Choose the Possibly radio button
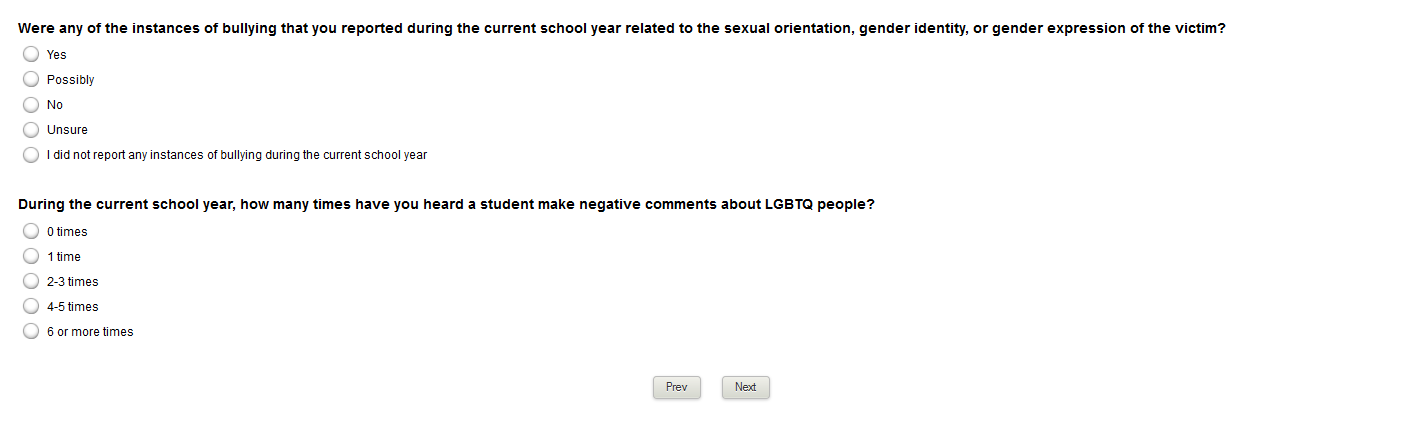 (31, 80)
